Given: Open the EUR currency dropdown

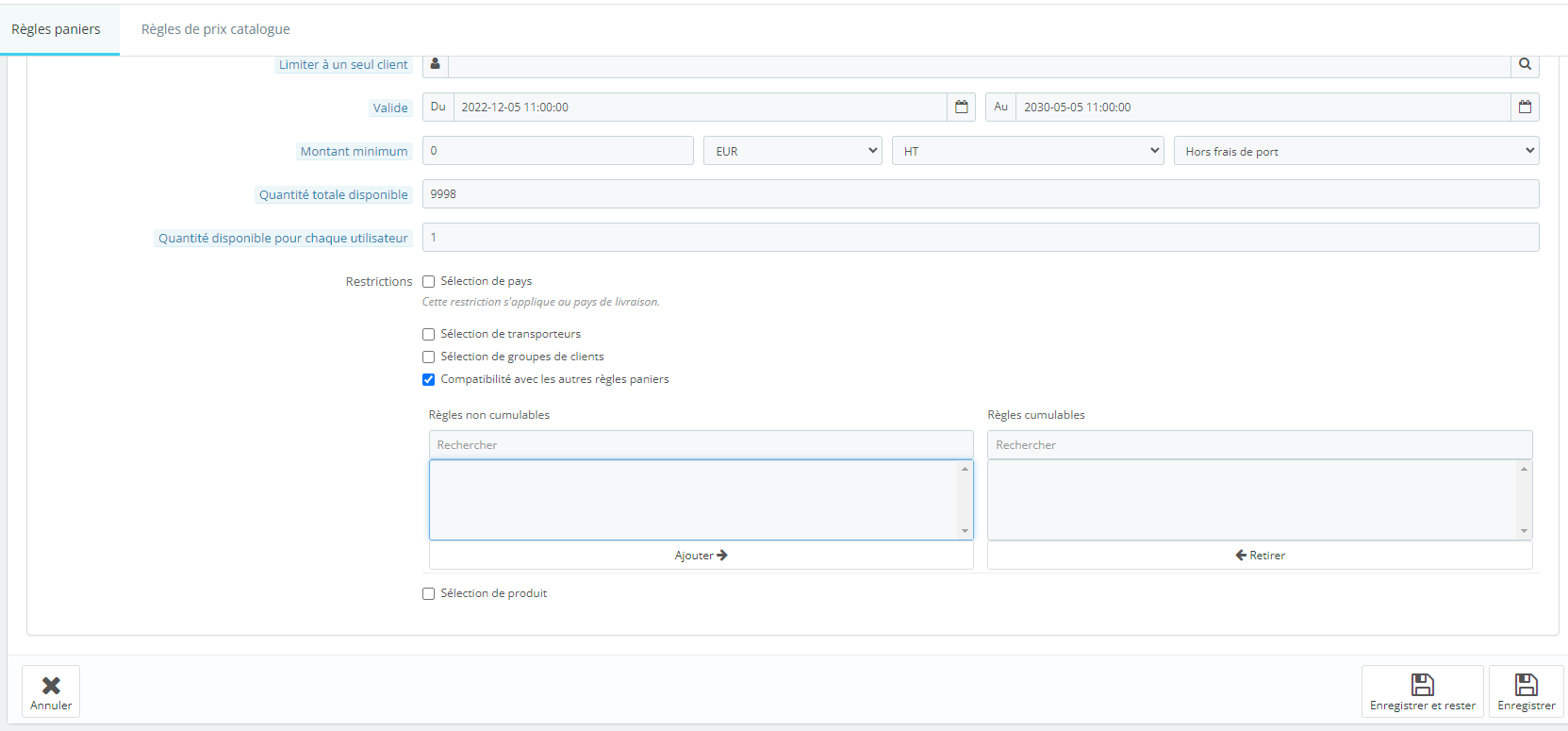Looking at the screenshot, I should pyautogui.click(x=792, y=151).
